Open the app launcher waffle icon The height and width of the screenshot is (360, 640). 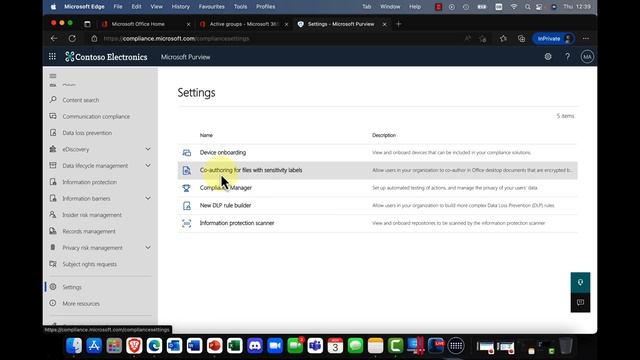tap(52, 57)
